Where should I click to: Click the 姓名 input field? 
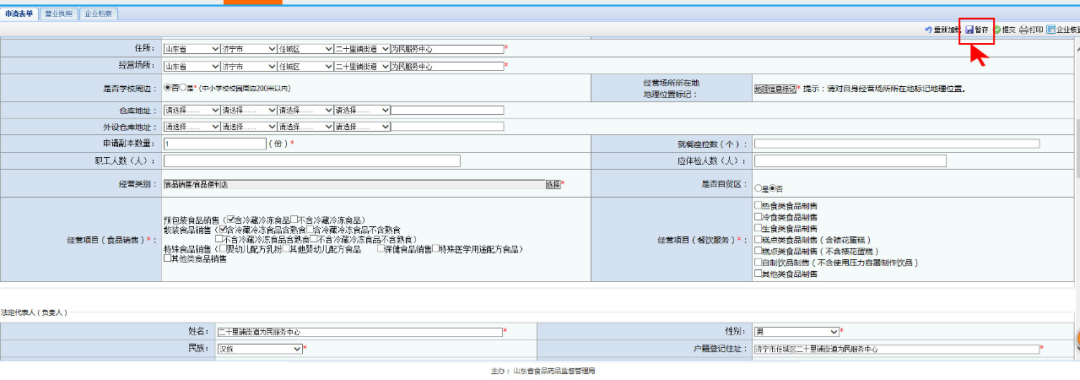(x=360, y=332)
